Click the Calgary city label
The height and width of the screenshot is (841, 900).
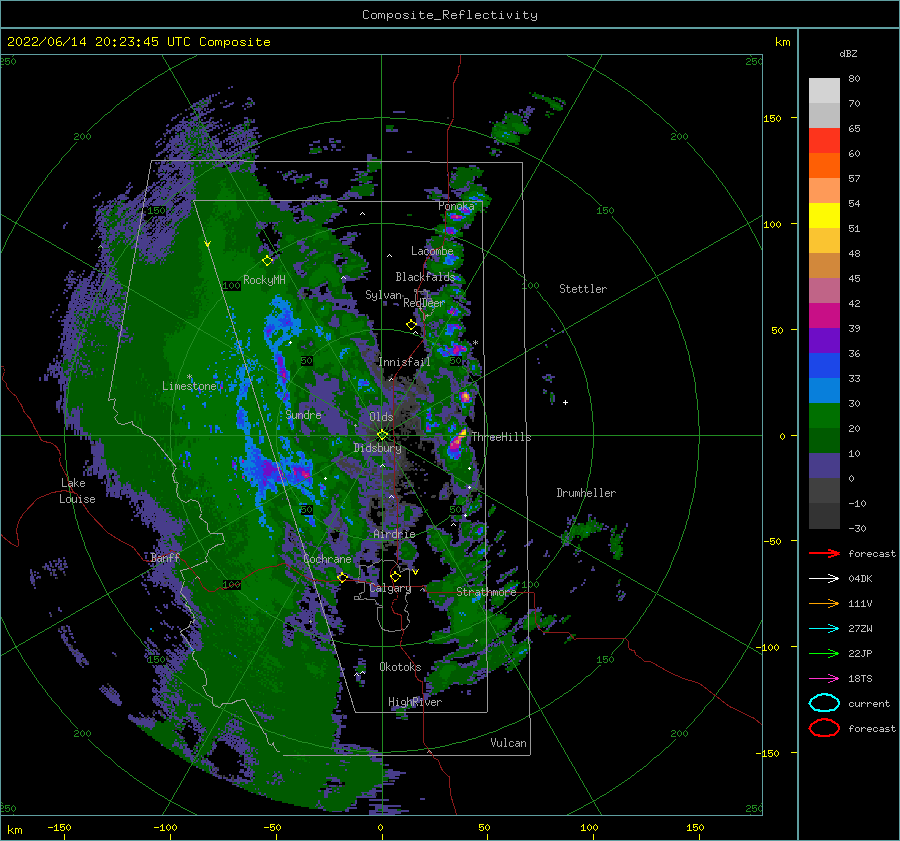(x=390, y=588)
